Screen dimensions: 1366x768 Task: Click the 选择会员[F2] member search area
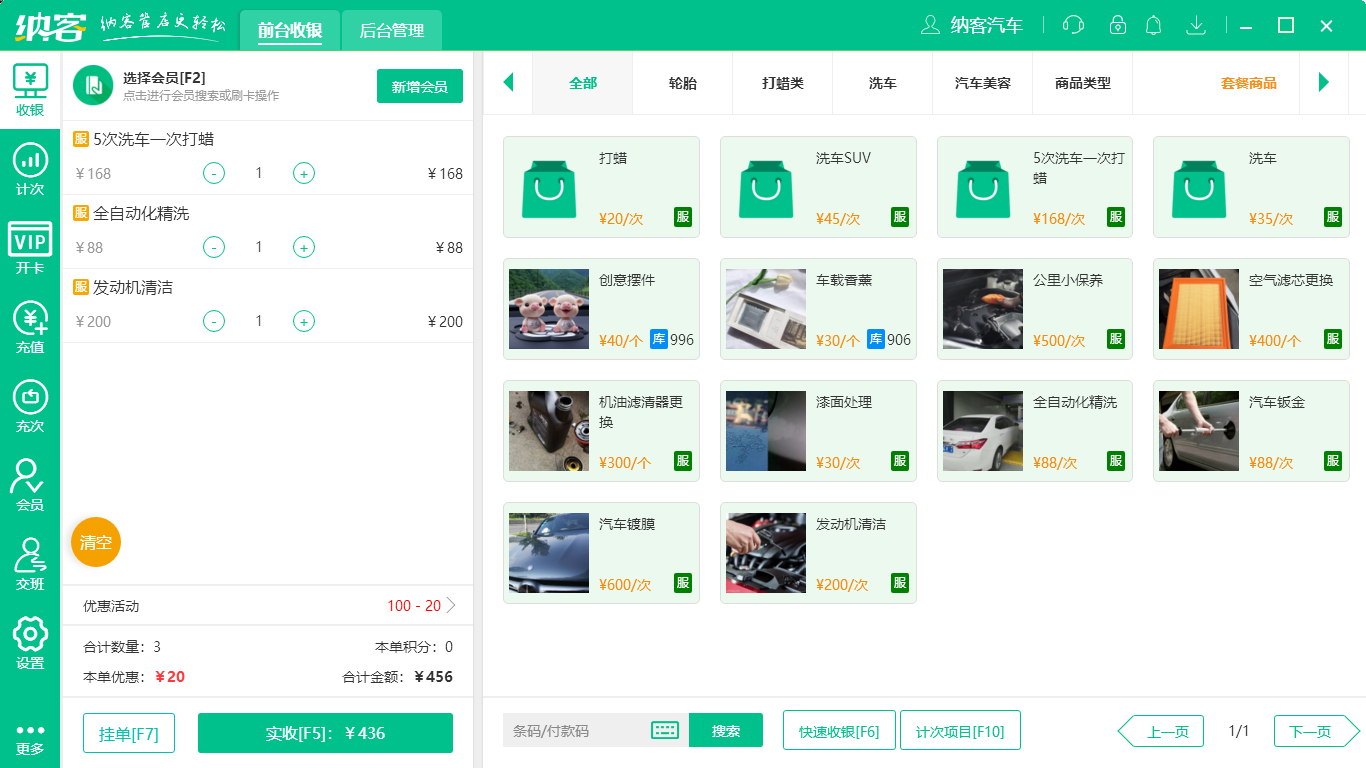(x=201, y=86)
